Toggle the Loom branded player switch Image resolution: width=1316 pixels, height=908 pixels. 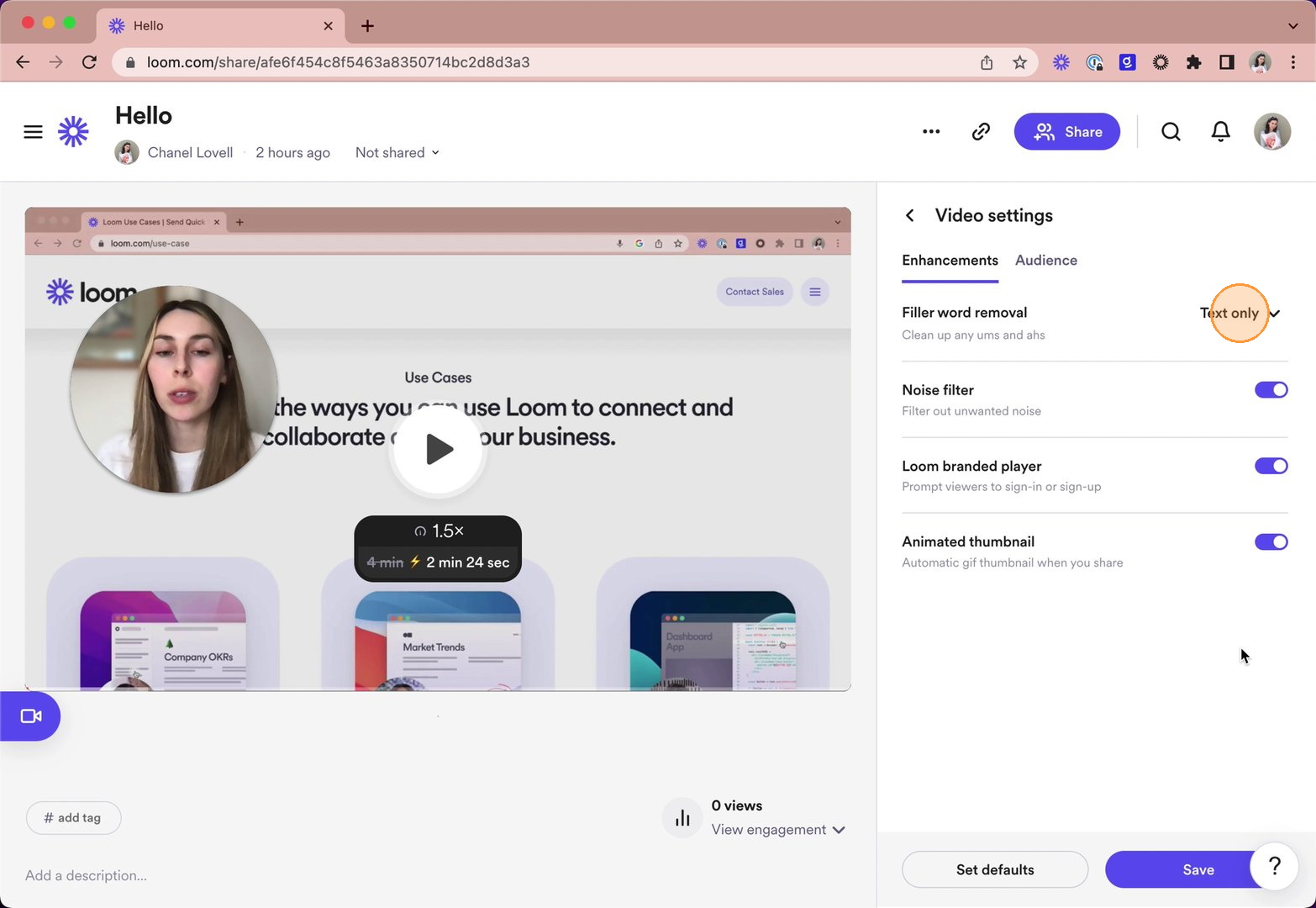pos(1271,466)
